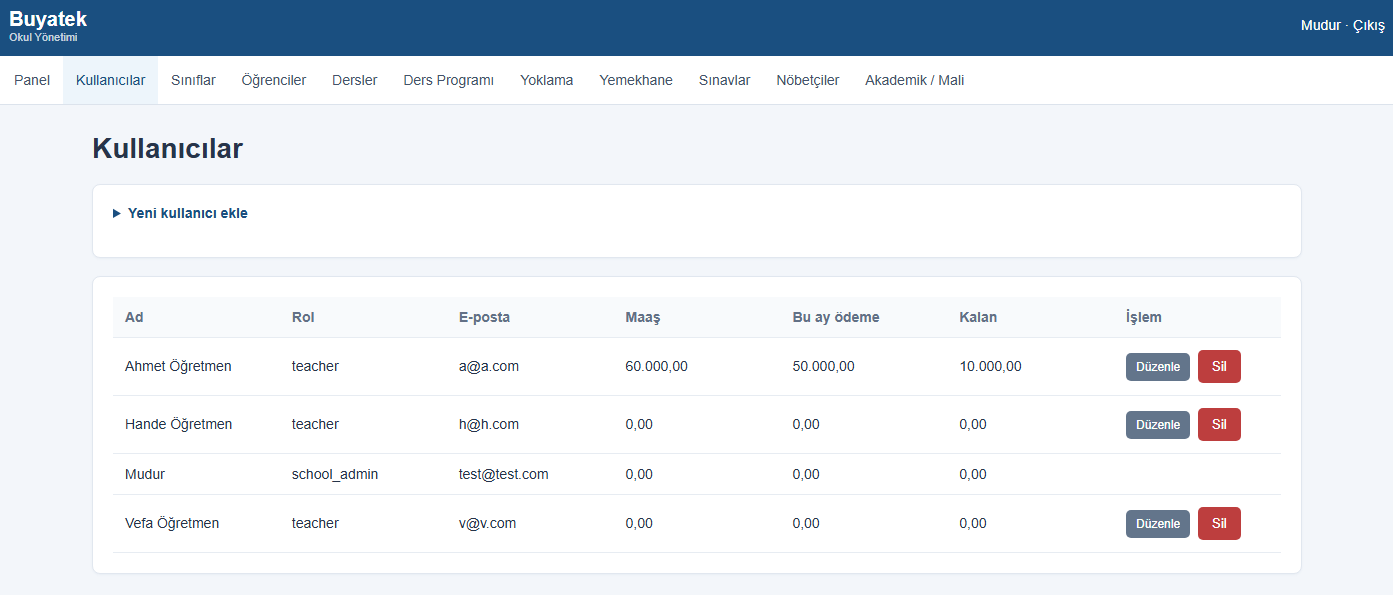Click teacher role in Ahmet Öğretmen row
Screen dimensions: 1393x595
tap(315, 366)
